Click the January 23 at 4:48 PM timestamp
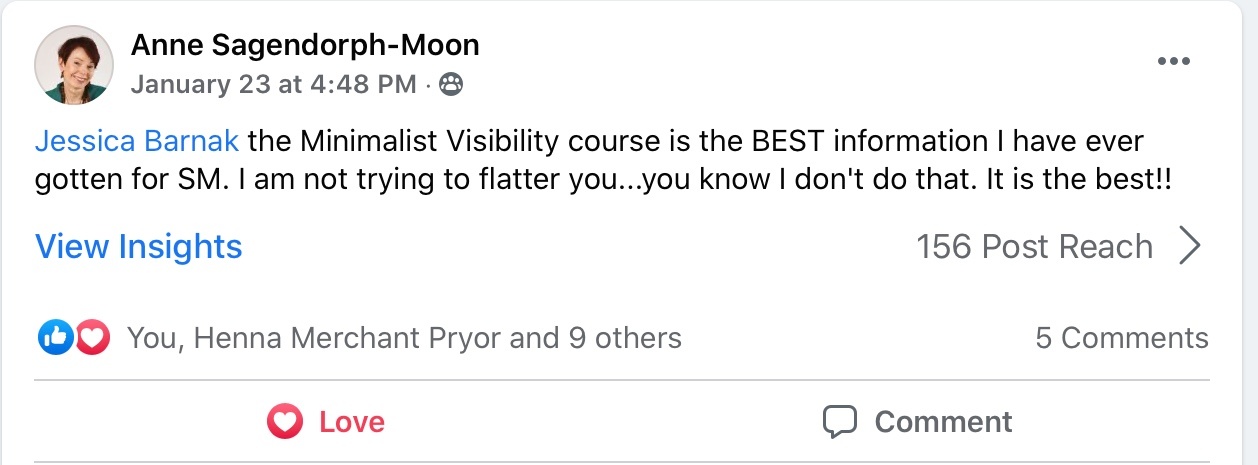The width and height of the screenshot is (1258, 465). point(273,85)
